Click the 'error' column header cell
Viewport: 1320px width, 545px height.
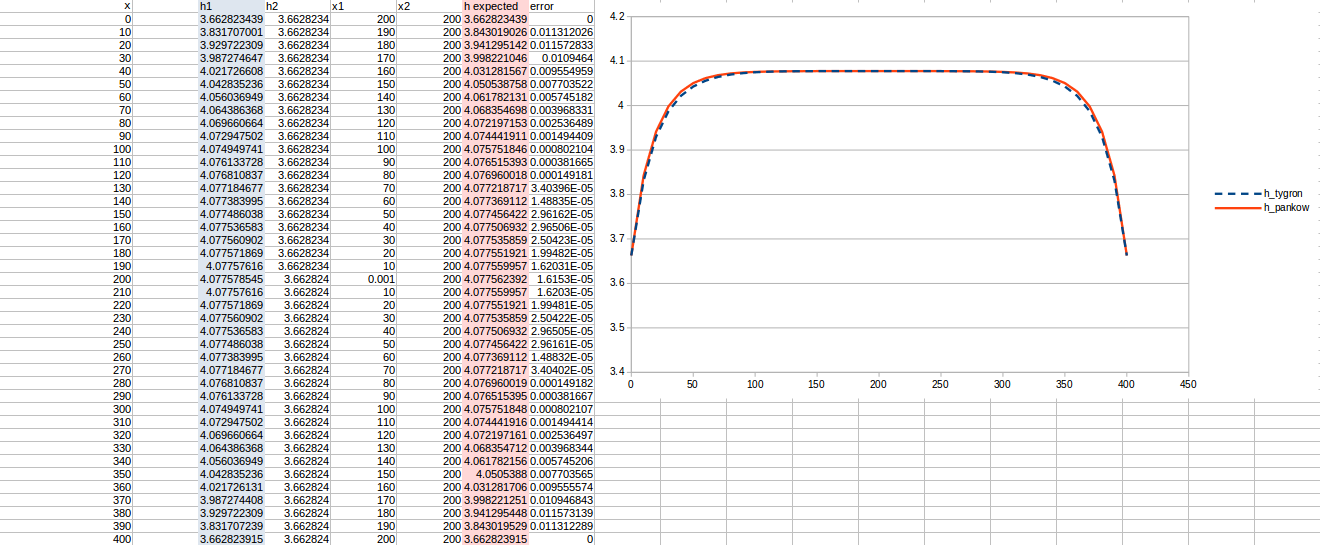pyautogui.click(x=561, y=6)
